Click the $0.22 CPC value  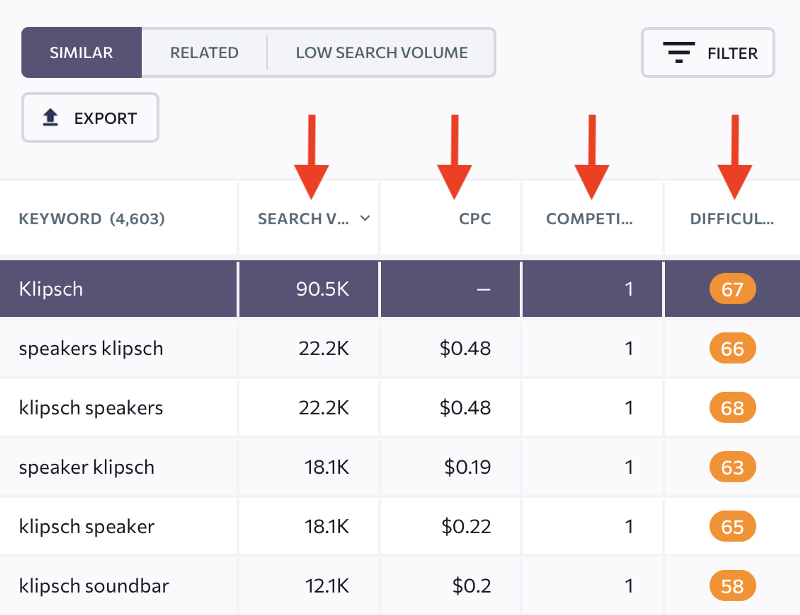466,526
